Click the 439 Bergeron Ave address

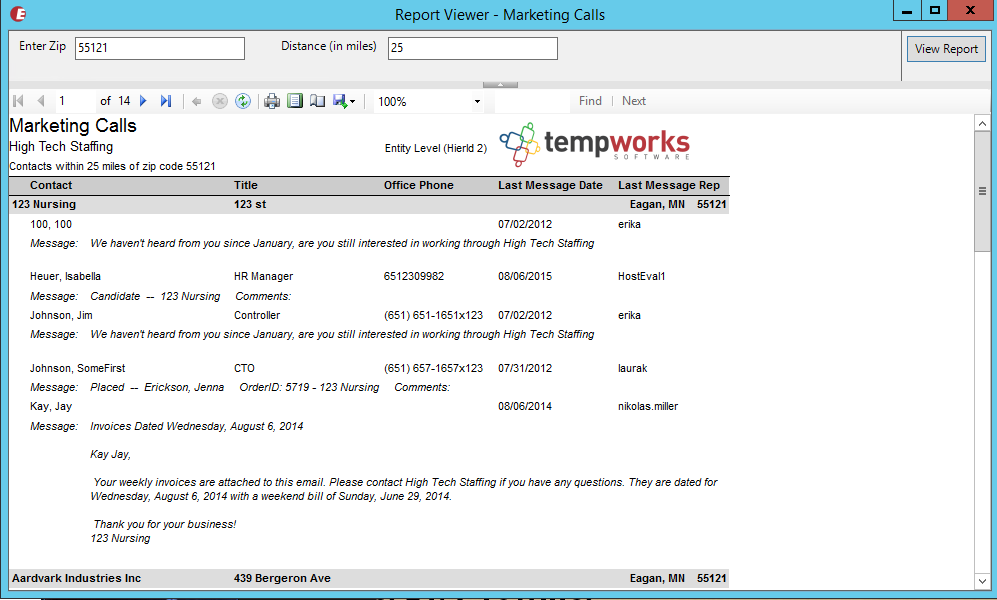282,578
